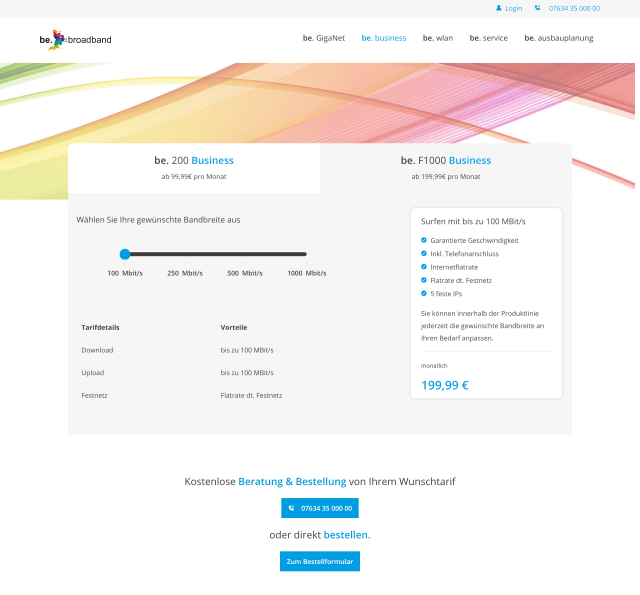This screenshot has height=595, width=640.
Task: Click the user icon beside Login
Action: pos(498,8)
